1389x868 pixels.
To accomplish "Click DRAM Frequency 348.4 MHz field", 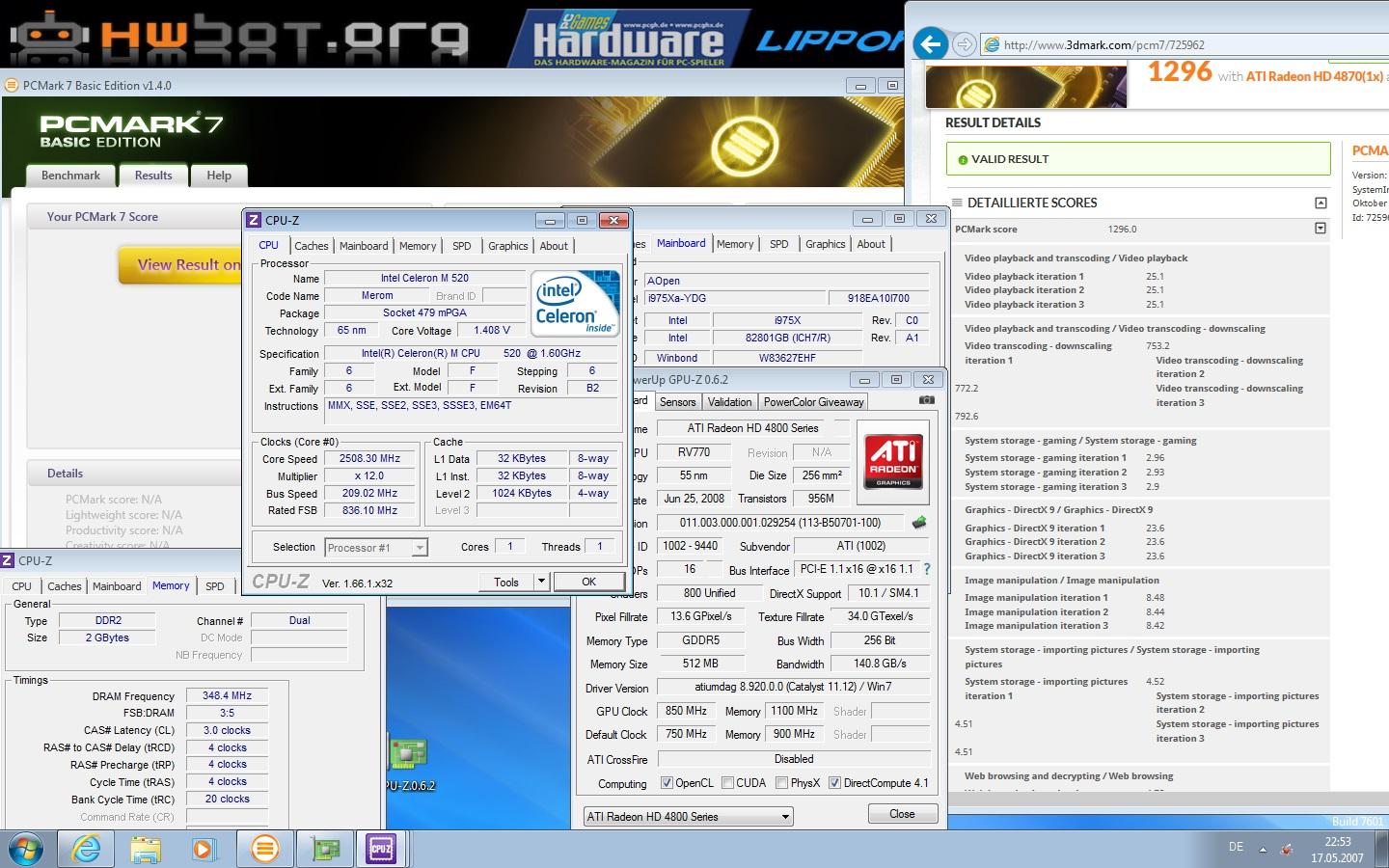I will [x=228, y=695].
